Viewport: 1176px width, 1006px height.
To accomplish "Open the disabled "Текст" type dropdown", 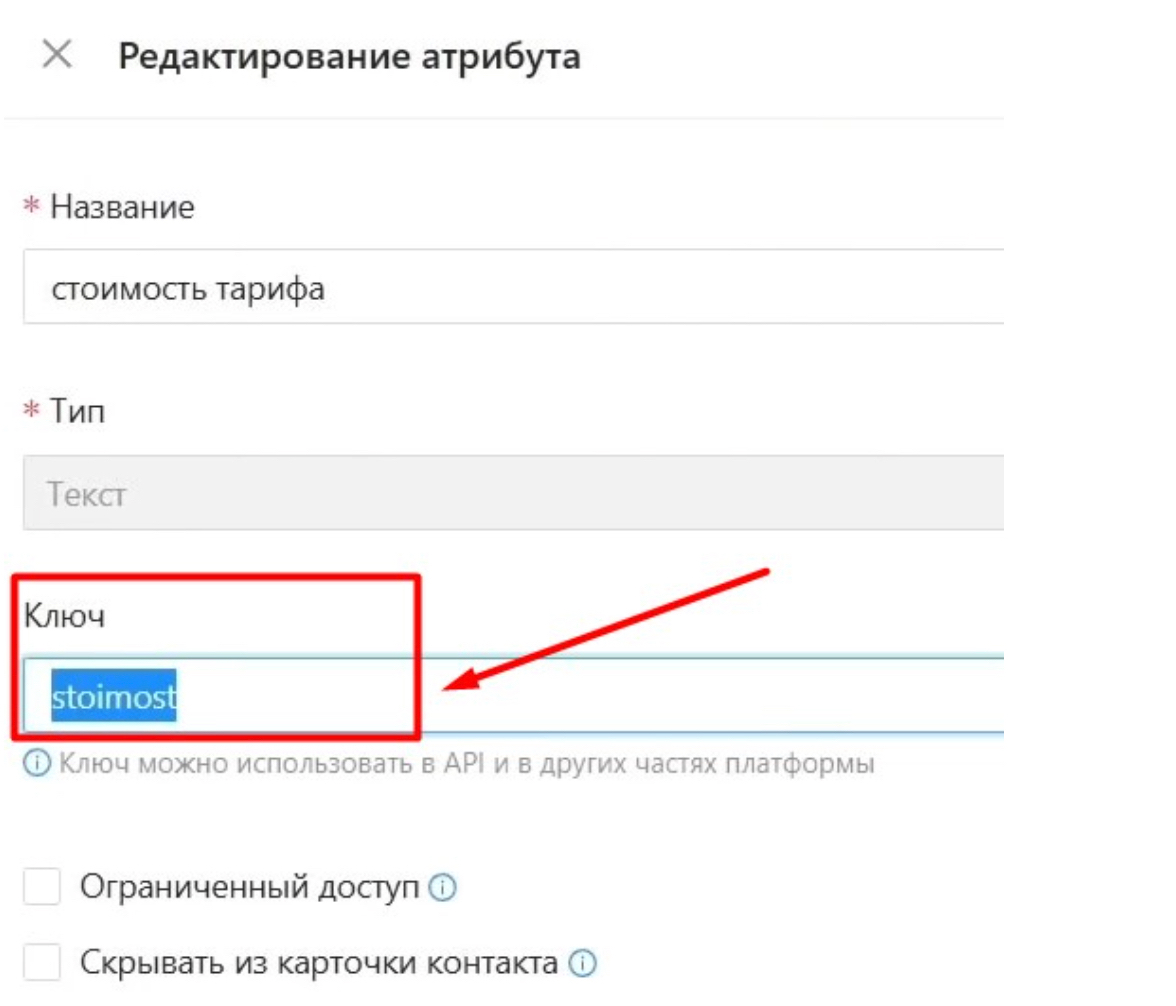I will point(500,494).
